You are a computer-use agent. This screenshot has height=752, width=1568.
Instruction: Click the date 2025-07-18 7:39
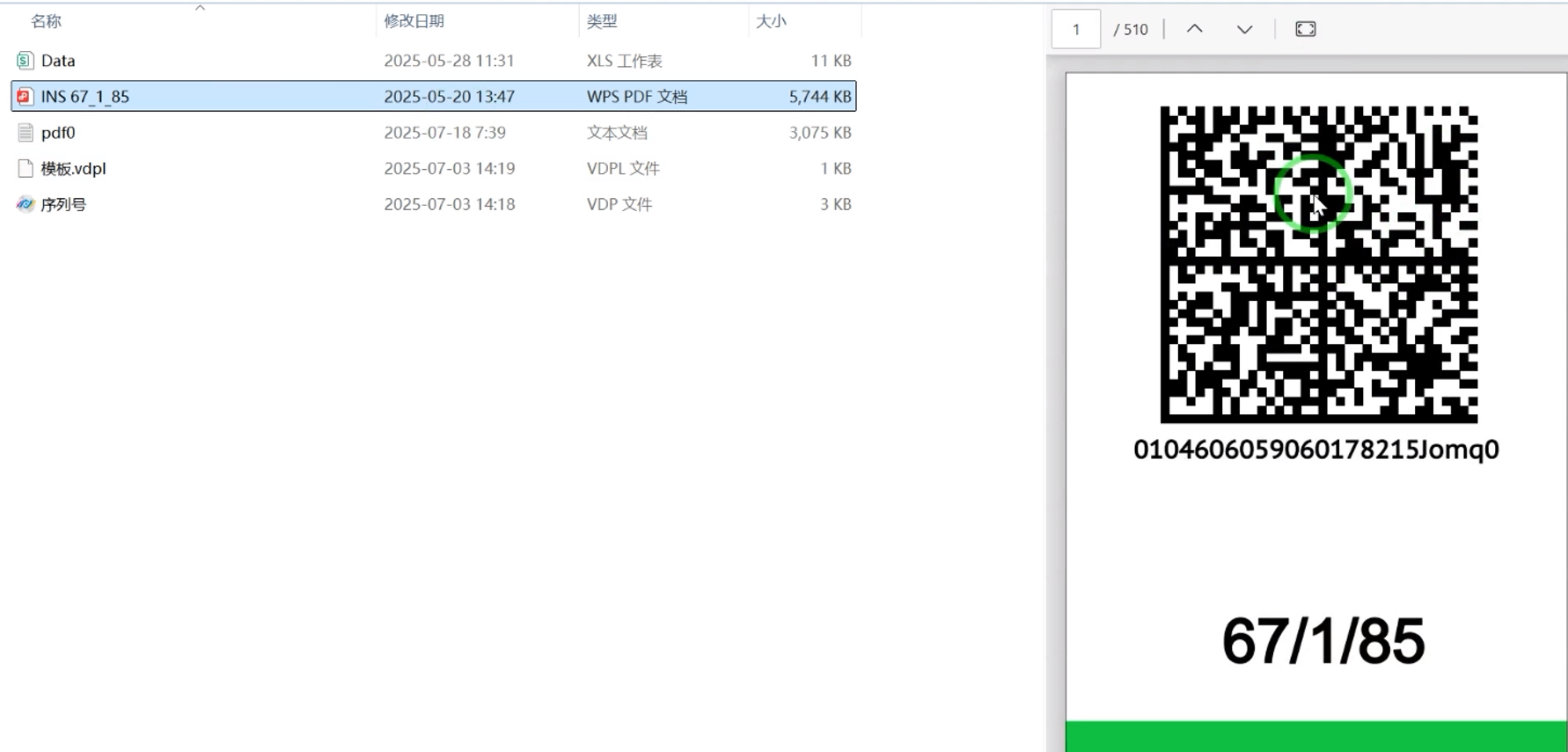point(444,133)
